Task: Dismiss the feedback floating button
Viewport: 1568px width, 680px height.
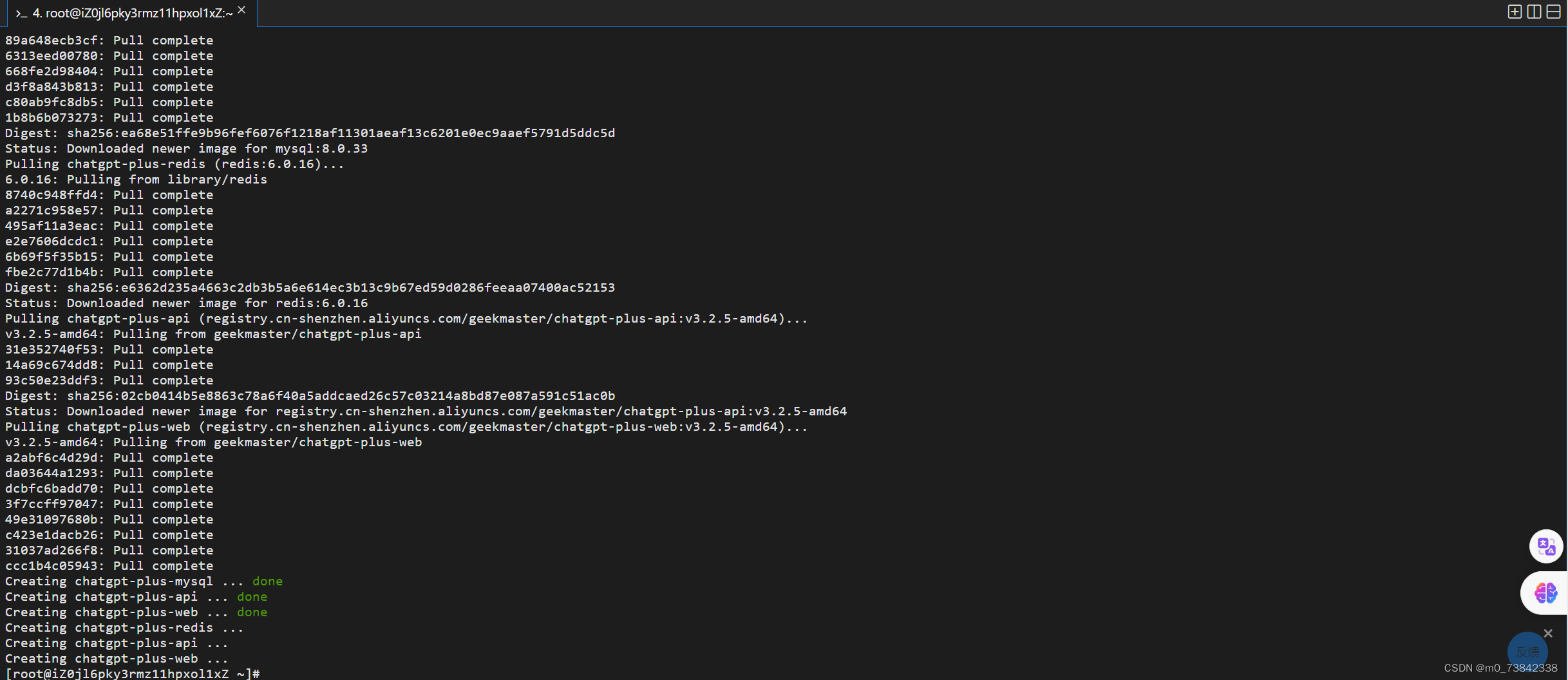Action: [1548, 634]
